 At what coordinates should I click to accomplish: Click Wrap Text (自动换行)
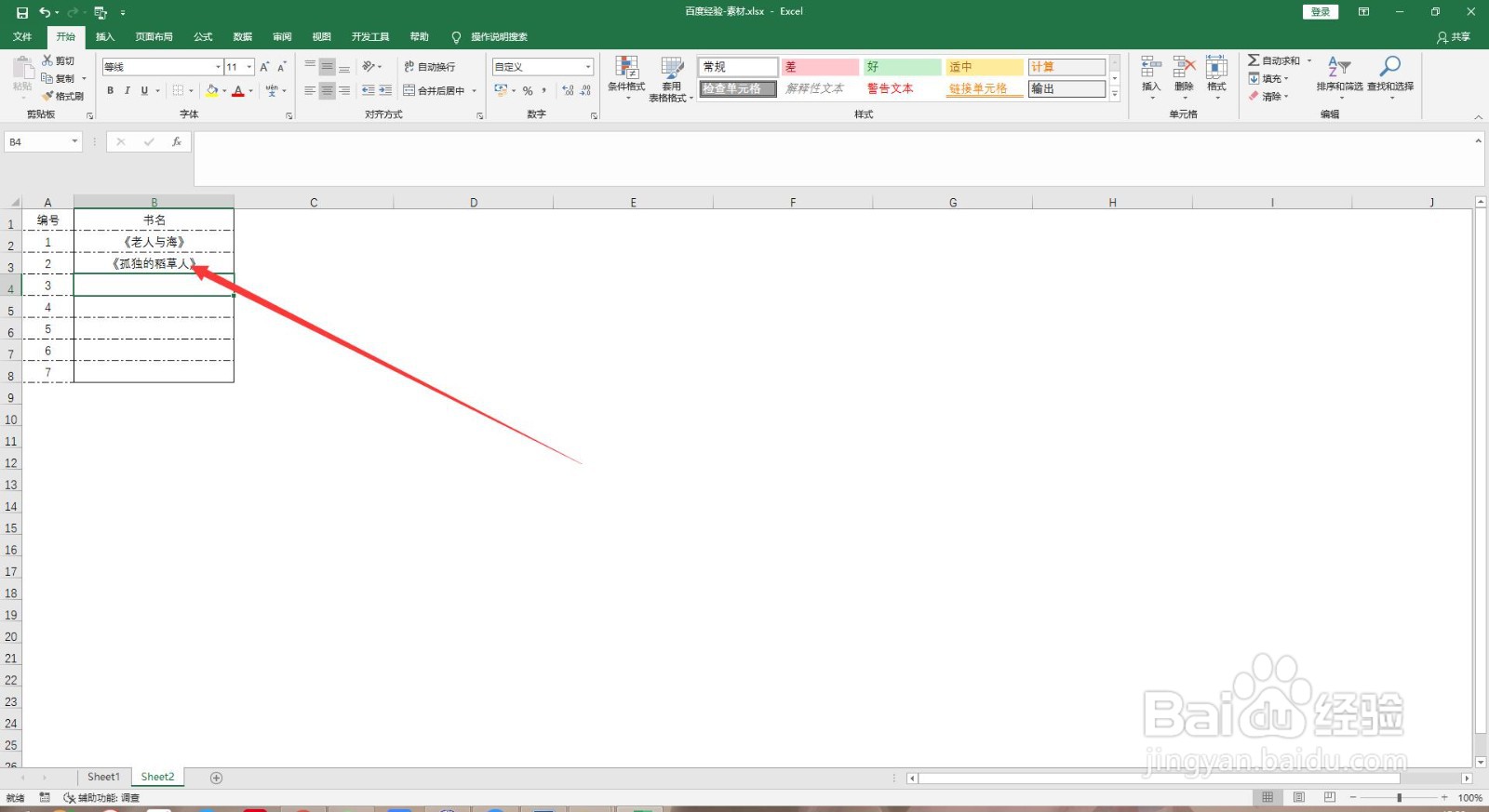[430, 67]
